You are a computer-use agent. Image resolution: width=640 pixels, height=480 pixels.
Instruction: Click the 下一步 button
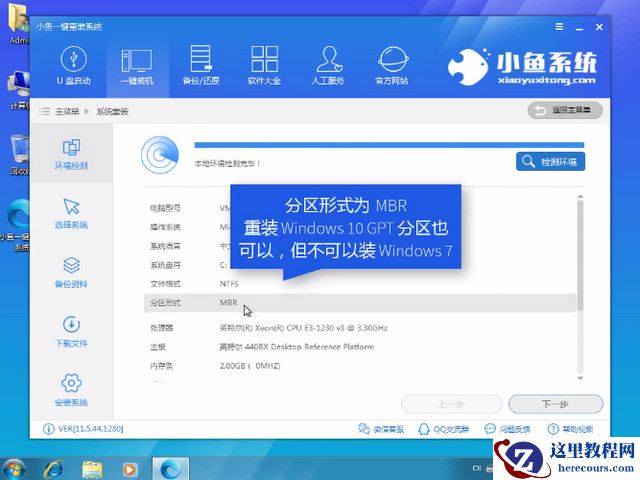click(x=556, y=404)
